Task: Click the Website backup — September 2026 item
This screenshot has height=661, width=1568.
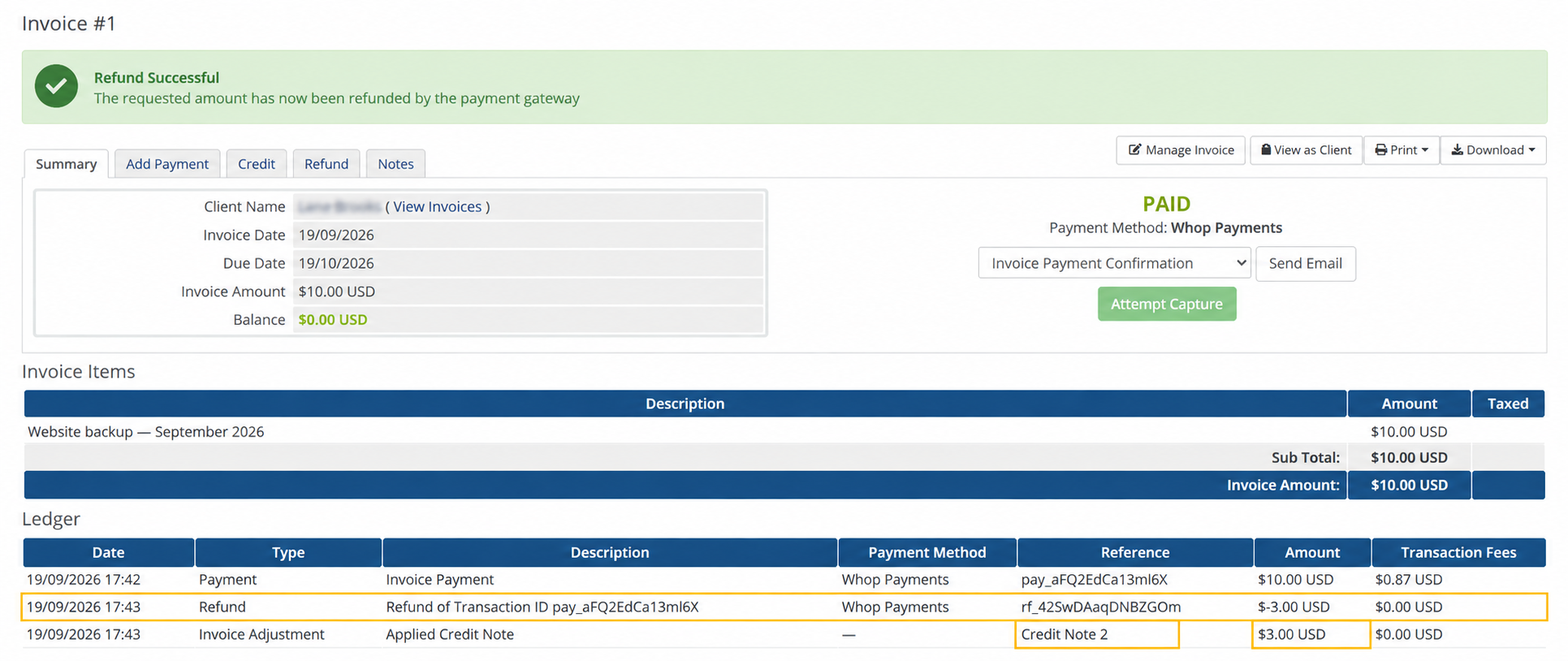Action: (146, 432)
